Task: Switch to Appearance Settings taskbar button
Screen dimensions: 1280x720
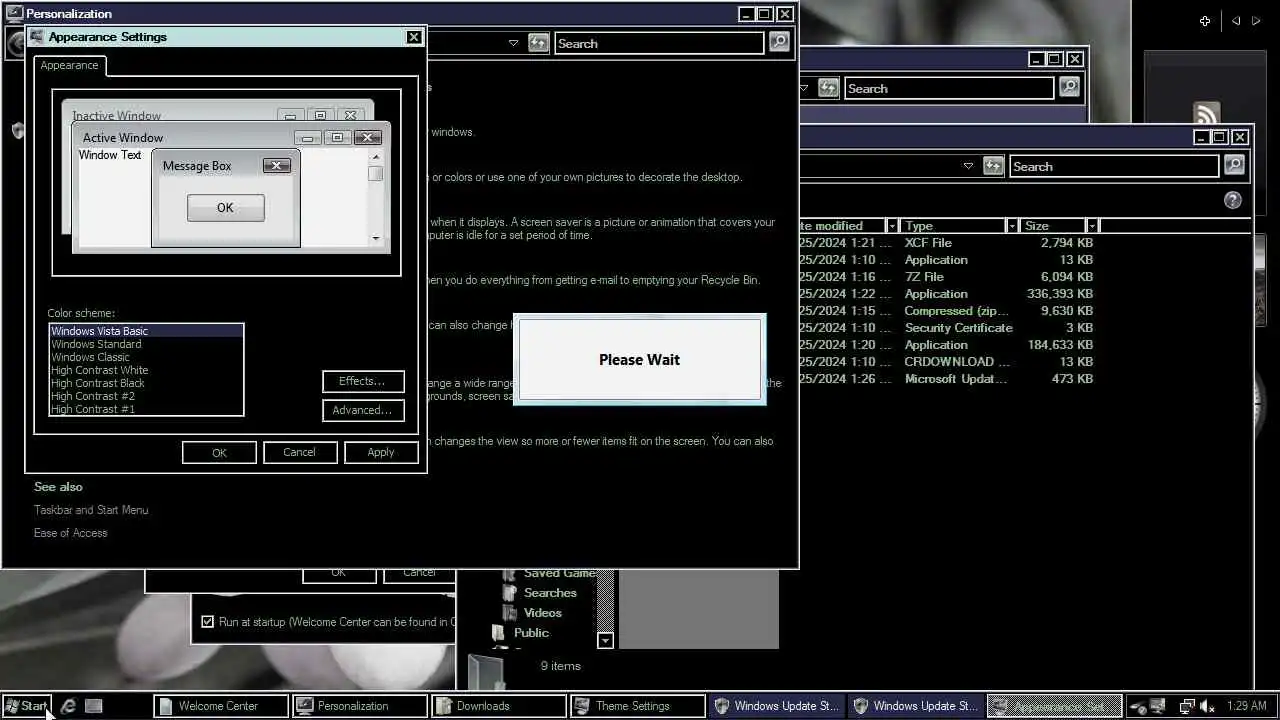Action: (1055, 706)
